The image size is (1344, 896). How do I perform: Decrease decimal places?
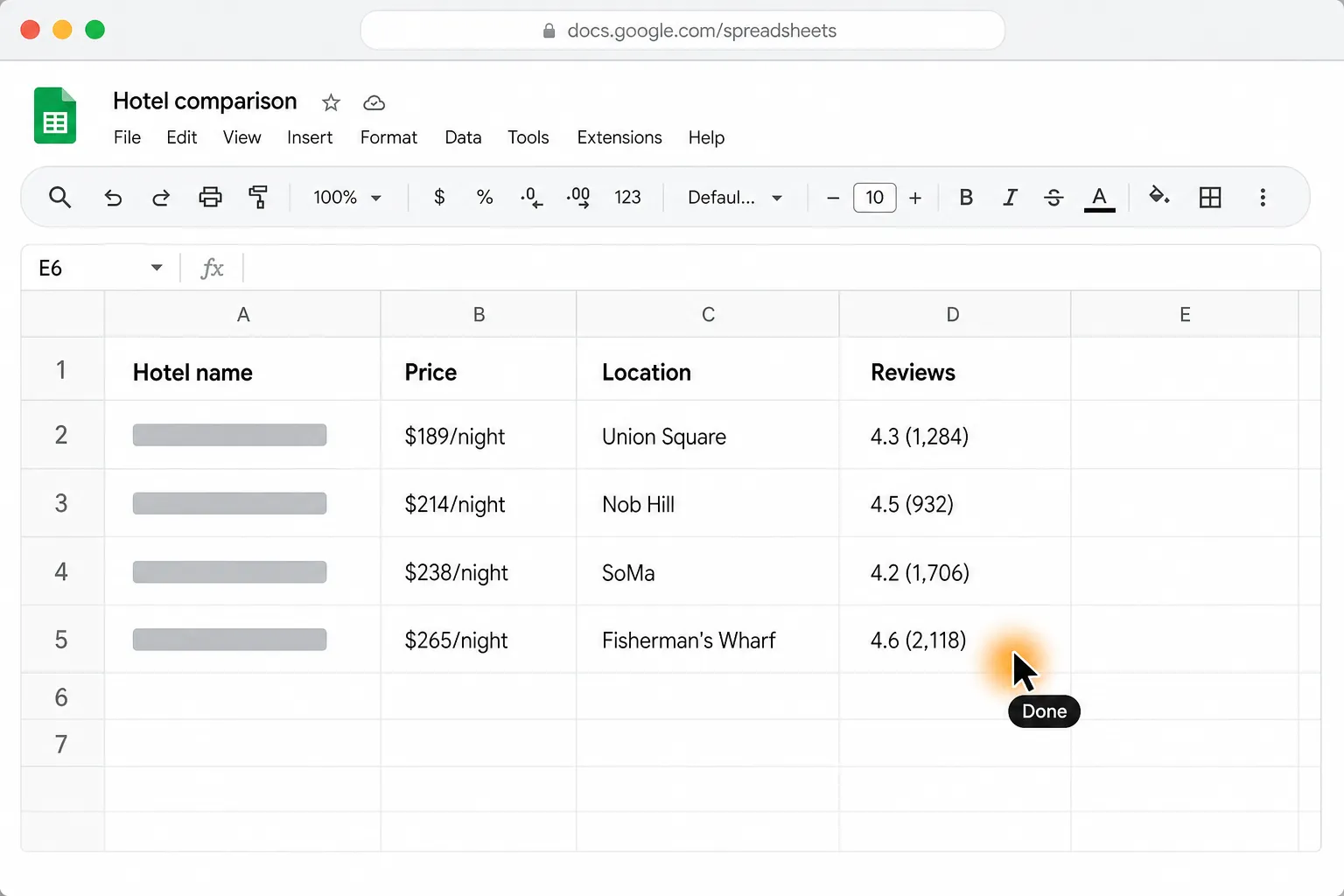(531, 198)
